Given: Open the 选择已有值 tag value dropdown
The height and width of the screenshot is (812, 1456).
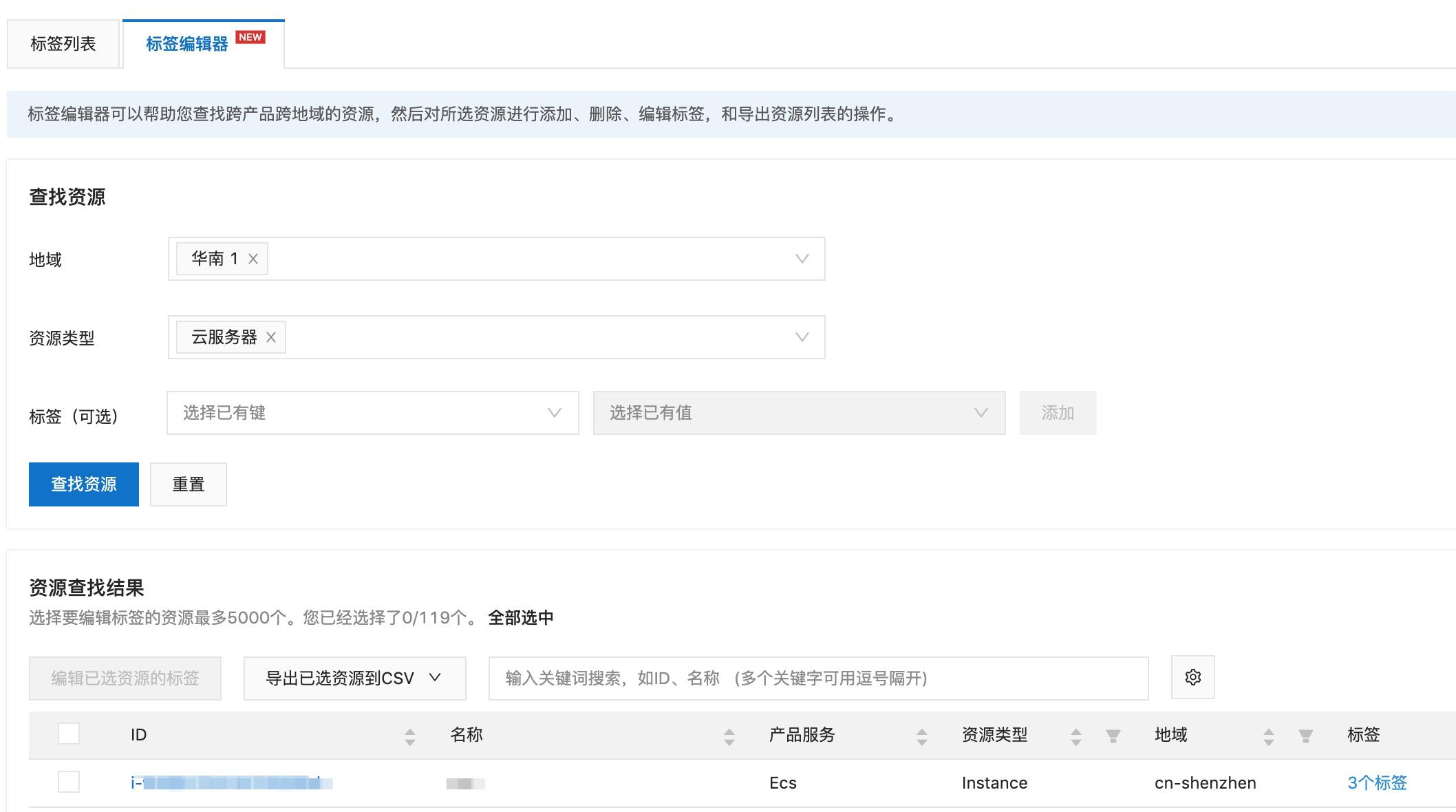Looking at the screenshot, I should [x=798, y=413].
